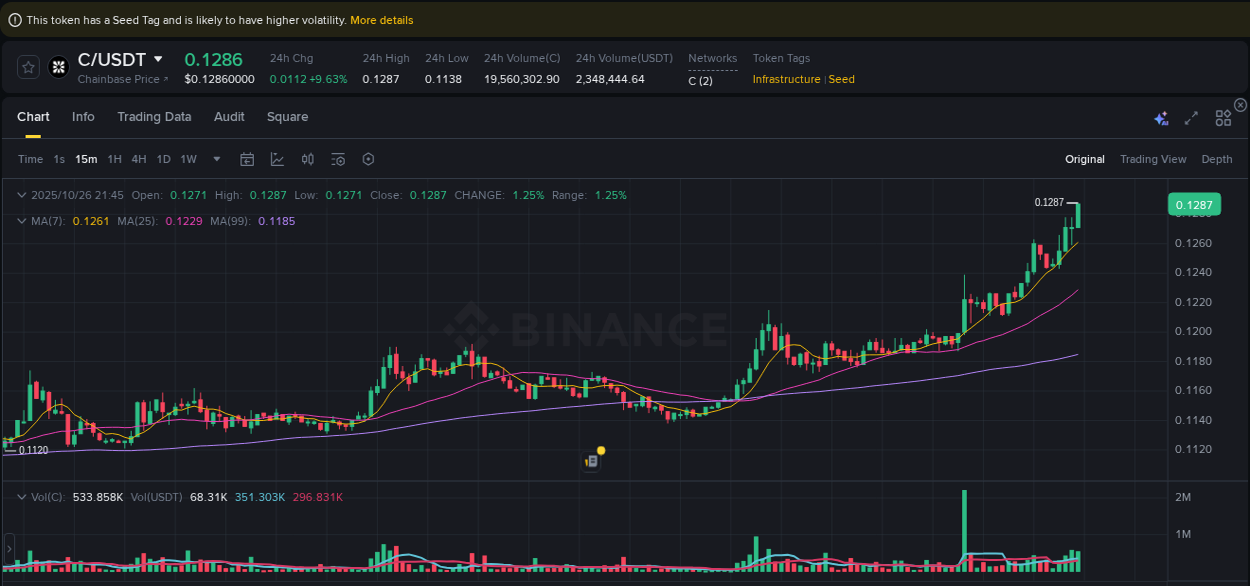Toggle the favorite star for C/USDT
Viewport: 1250px width, 586px height.
pyautogui.click(x=28, y=67)
